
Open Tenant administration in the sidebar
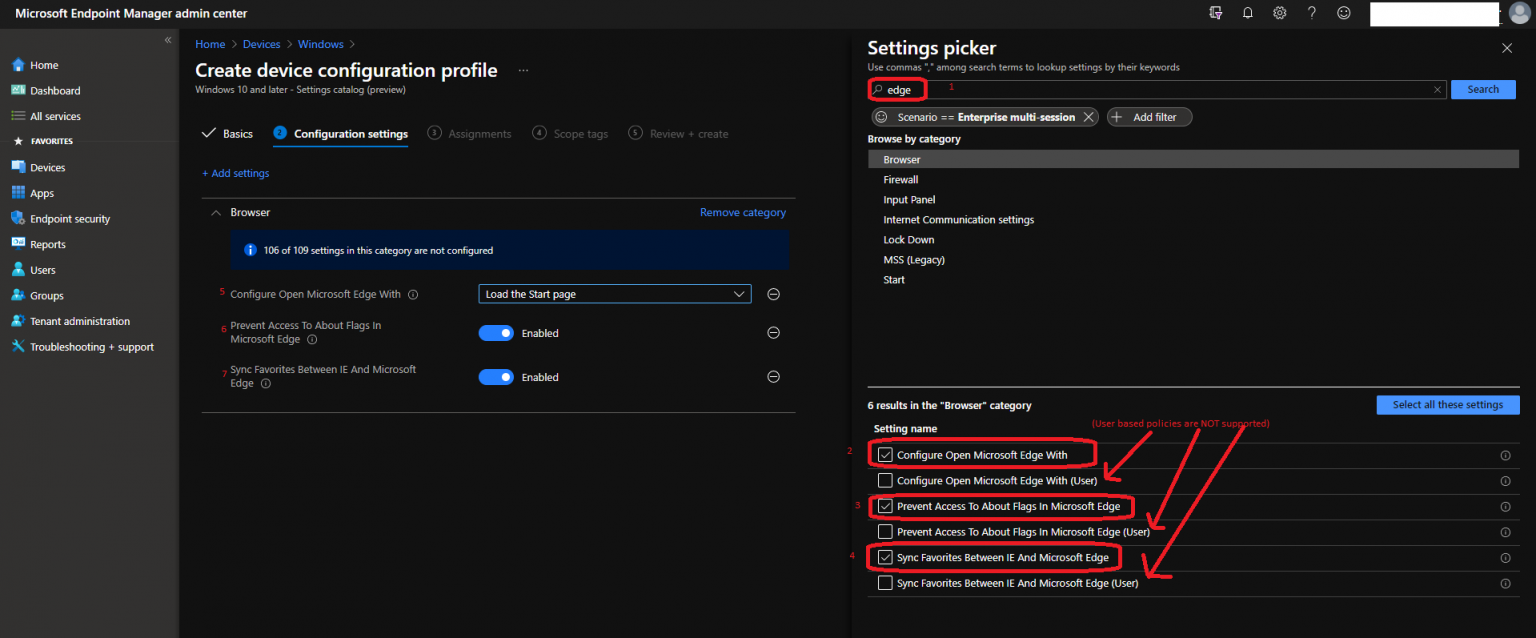pos(80,321)
